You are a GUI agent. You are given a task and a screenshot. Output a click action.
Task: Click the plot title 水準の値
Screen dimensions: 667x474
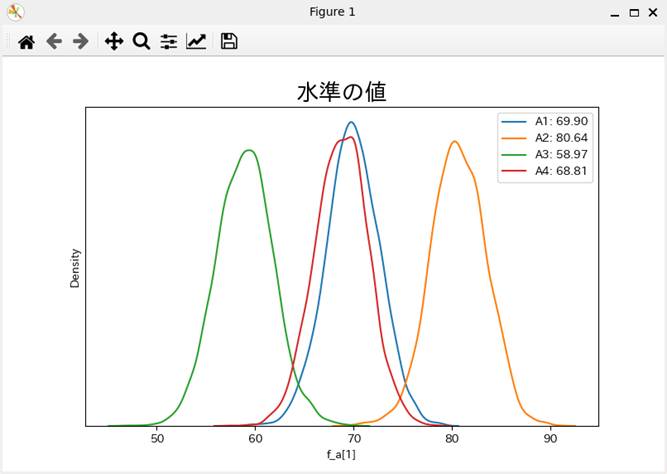(342, 92)
